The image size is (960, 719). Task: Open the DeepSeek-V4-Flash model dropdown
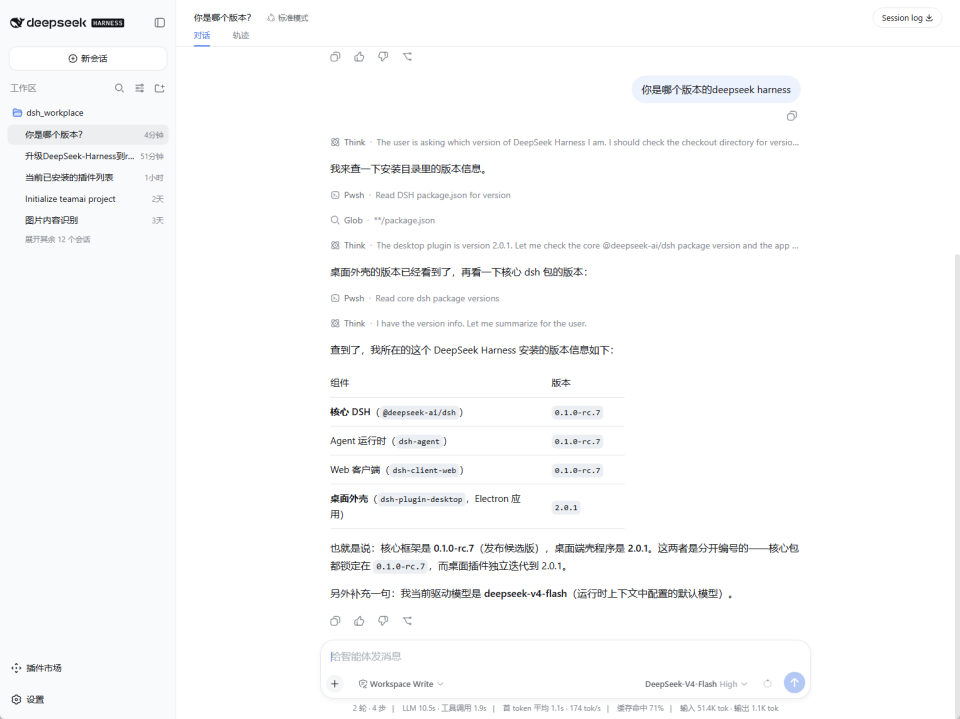(x=696, y=684)
